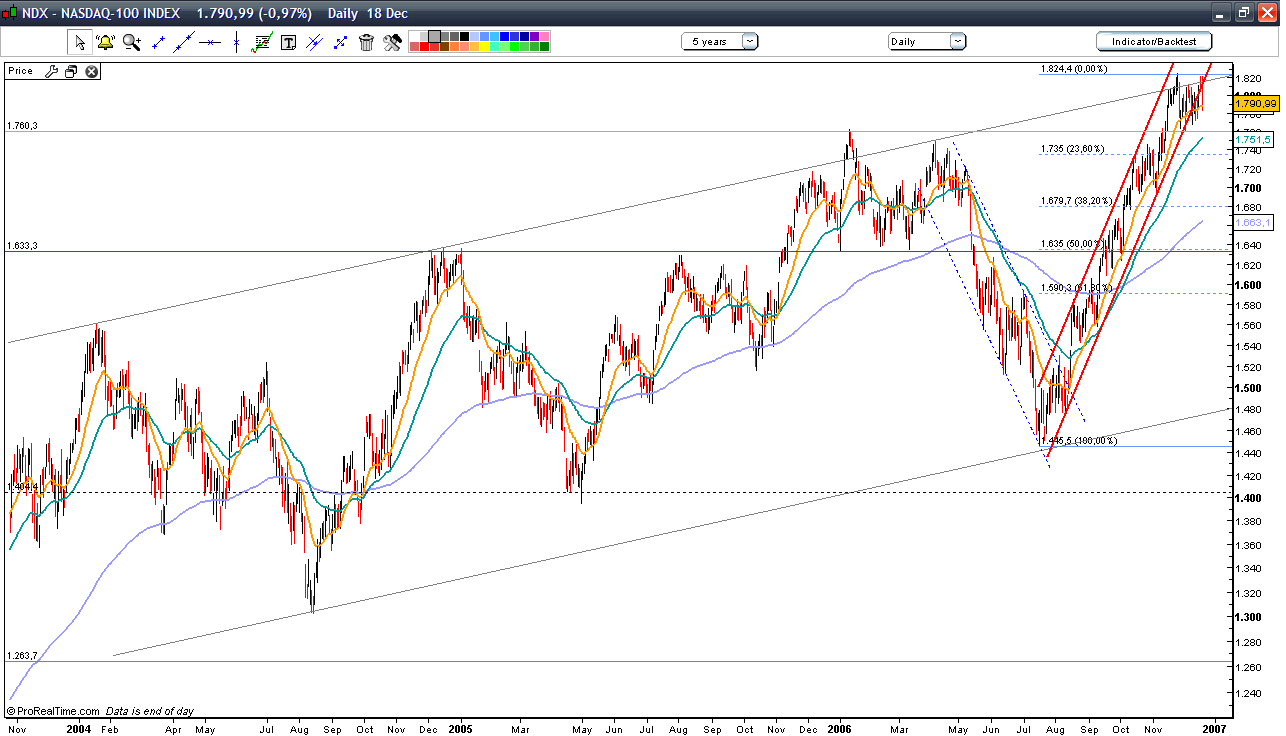Viewport: 1286px width, 736px height.
Task: Click the yellow 1.790,99 current price tag
Action: [x=1256, y=103]
